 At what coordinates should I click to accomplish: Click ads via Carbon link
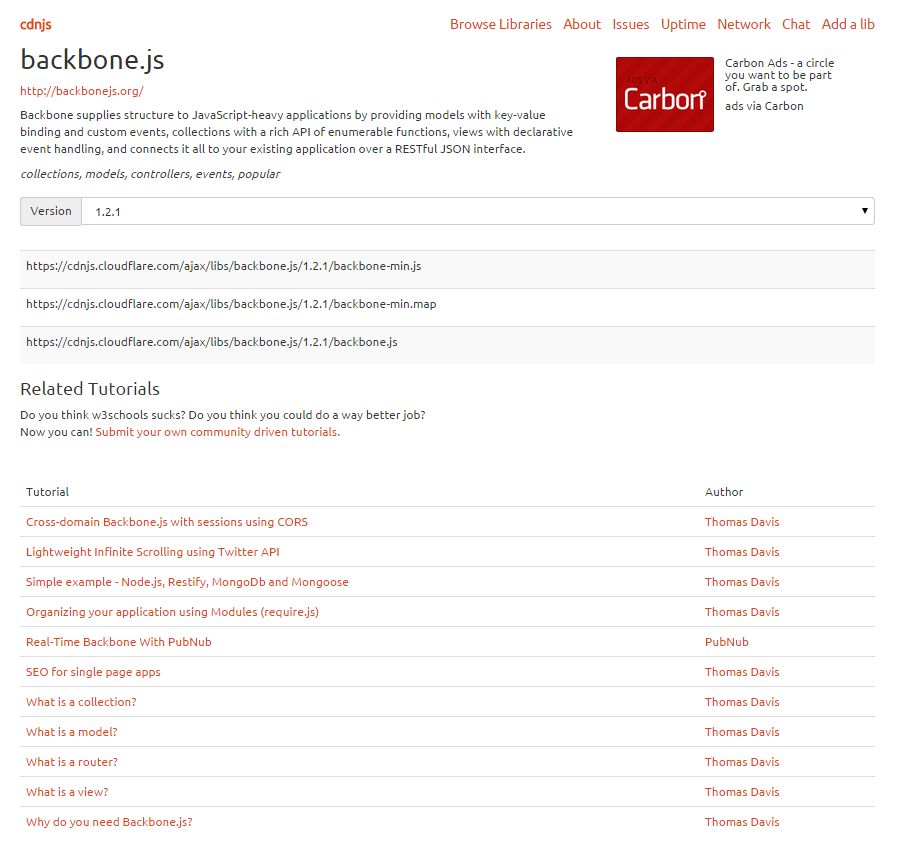coord(764,106)
